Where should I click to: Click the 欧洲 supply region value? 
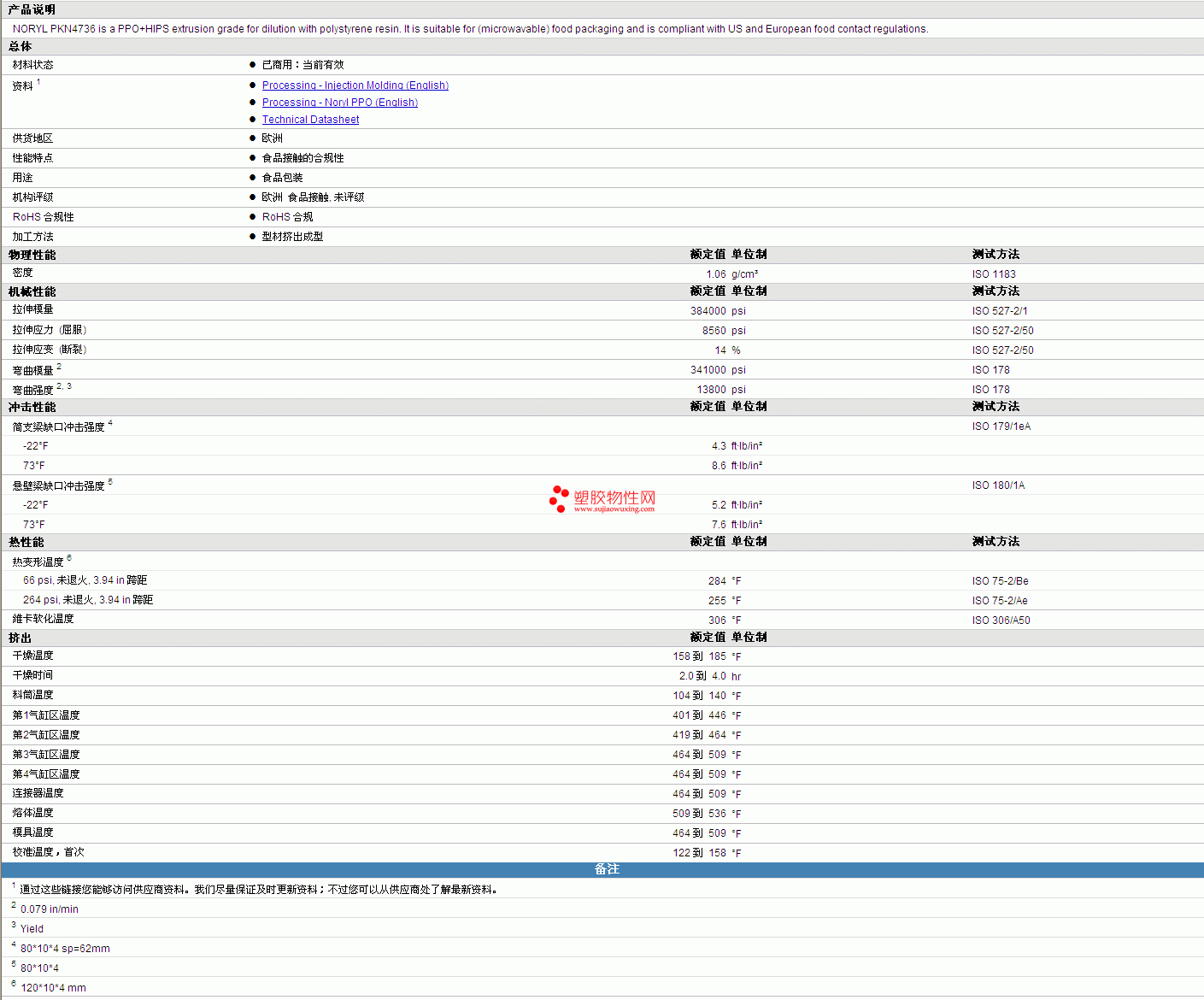click(272, 138)
